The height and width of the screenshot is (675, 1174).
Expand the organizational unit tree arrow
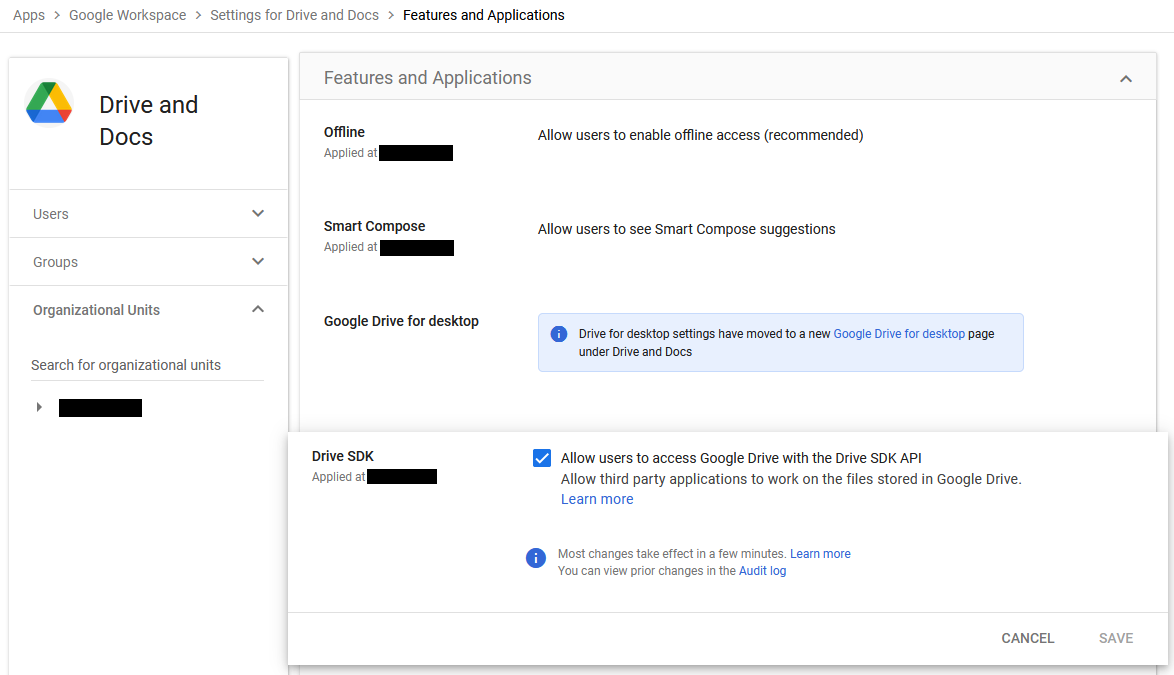pyautogui.click(x=39, y=407)
